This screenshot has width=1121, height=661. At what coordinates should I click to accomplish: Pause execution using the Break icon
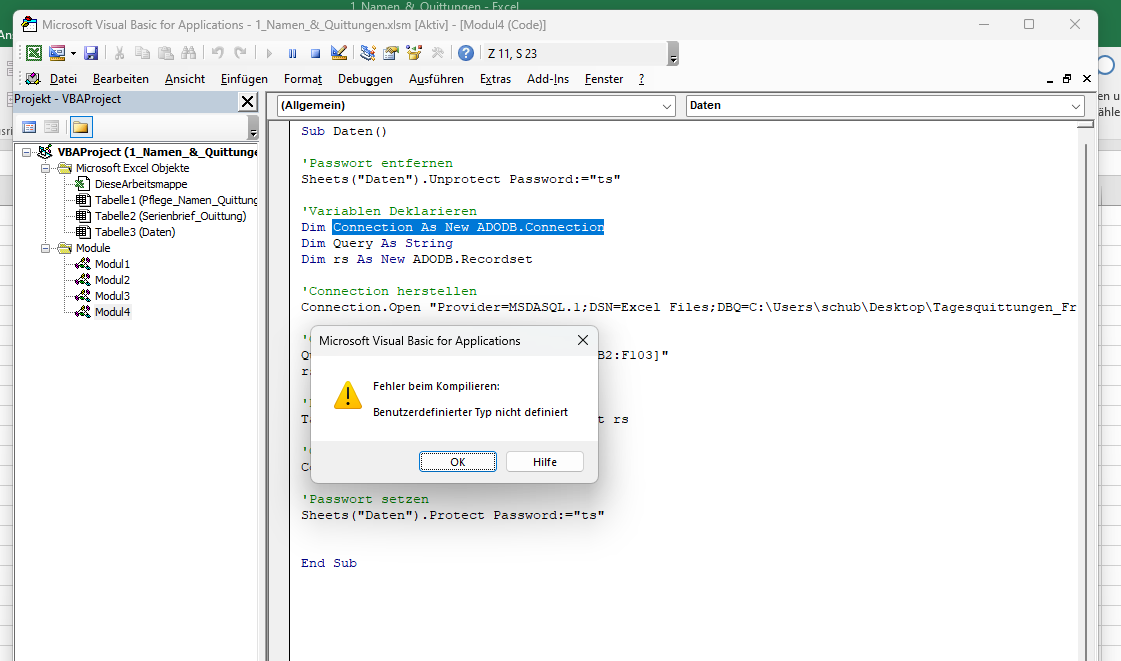click(x=292, y=53)
